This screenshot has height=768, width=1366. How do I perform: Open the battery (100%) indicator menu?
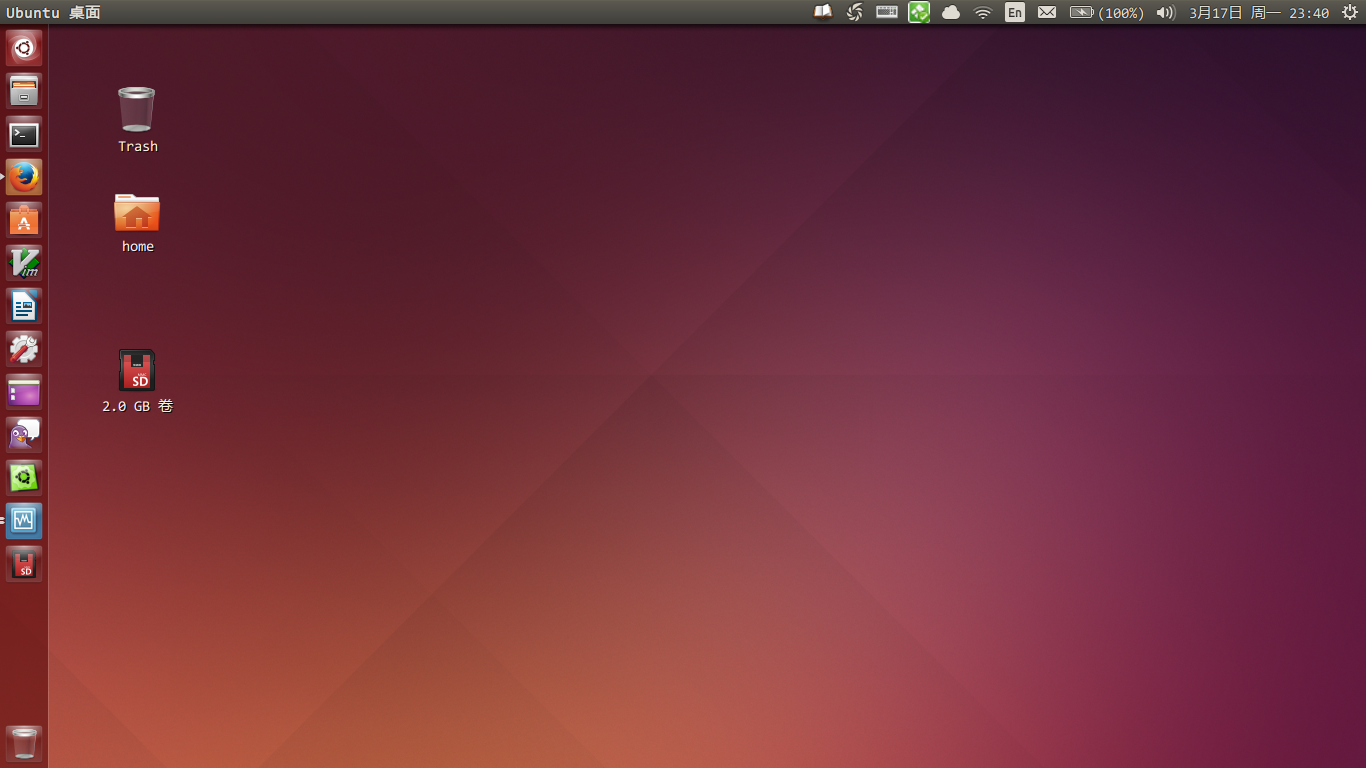(1107, 12)
